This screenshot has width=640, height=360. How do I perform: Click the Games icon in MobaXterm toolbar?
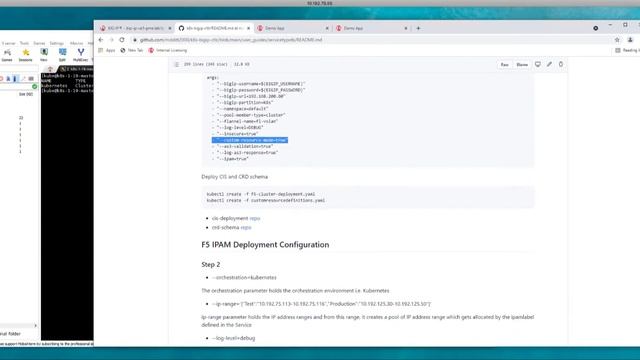[x=7, y=55]
